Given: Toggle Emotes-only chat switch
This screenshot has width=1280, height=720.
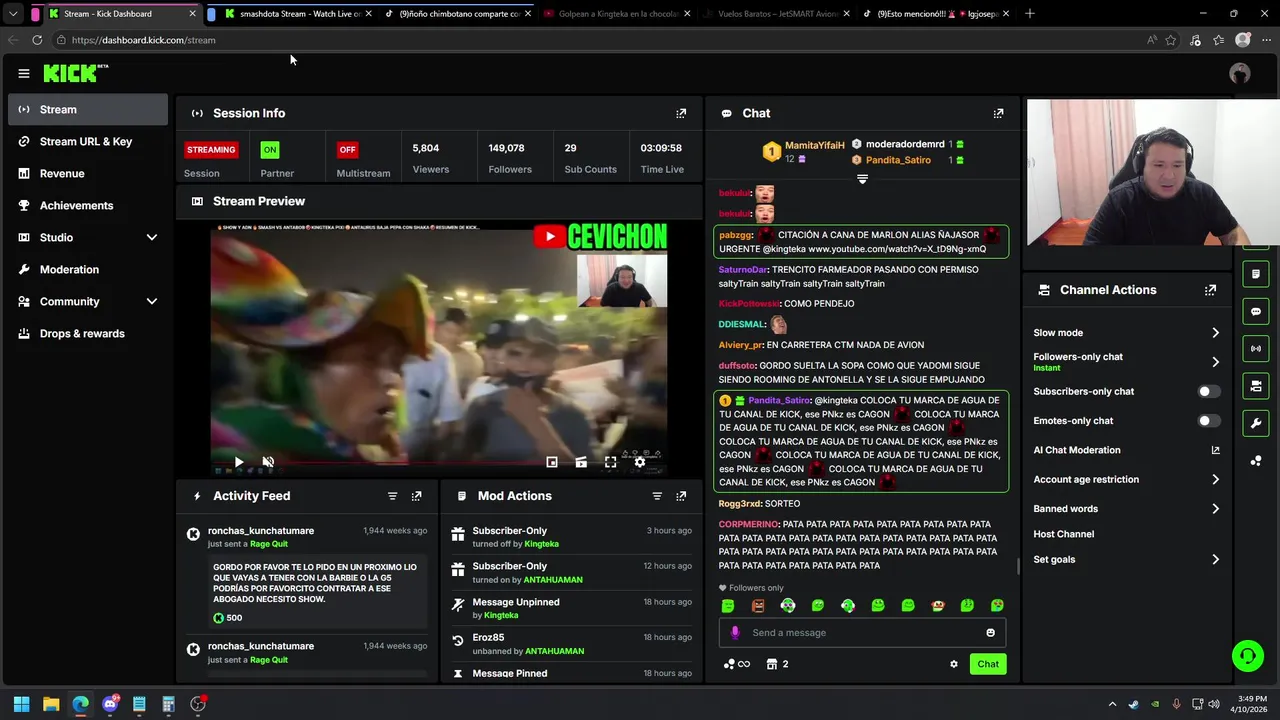Looking at the screenshot, I should [x=1209, y=421].
